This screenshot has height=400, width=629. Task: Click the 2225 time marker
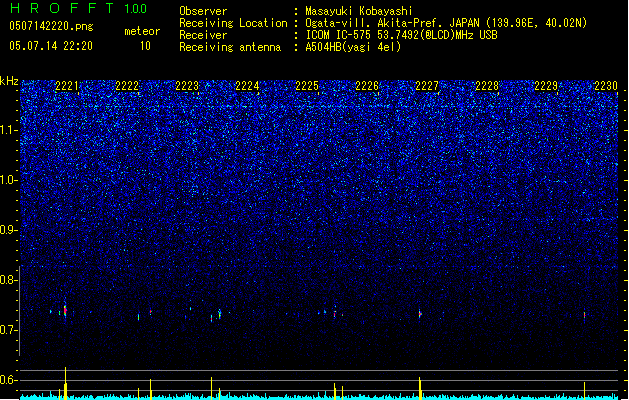point(307,86)
